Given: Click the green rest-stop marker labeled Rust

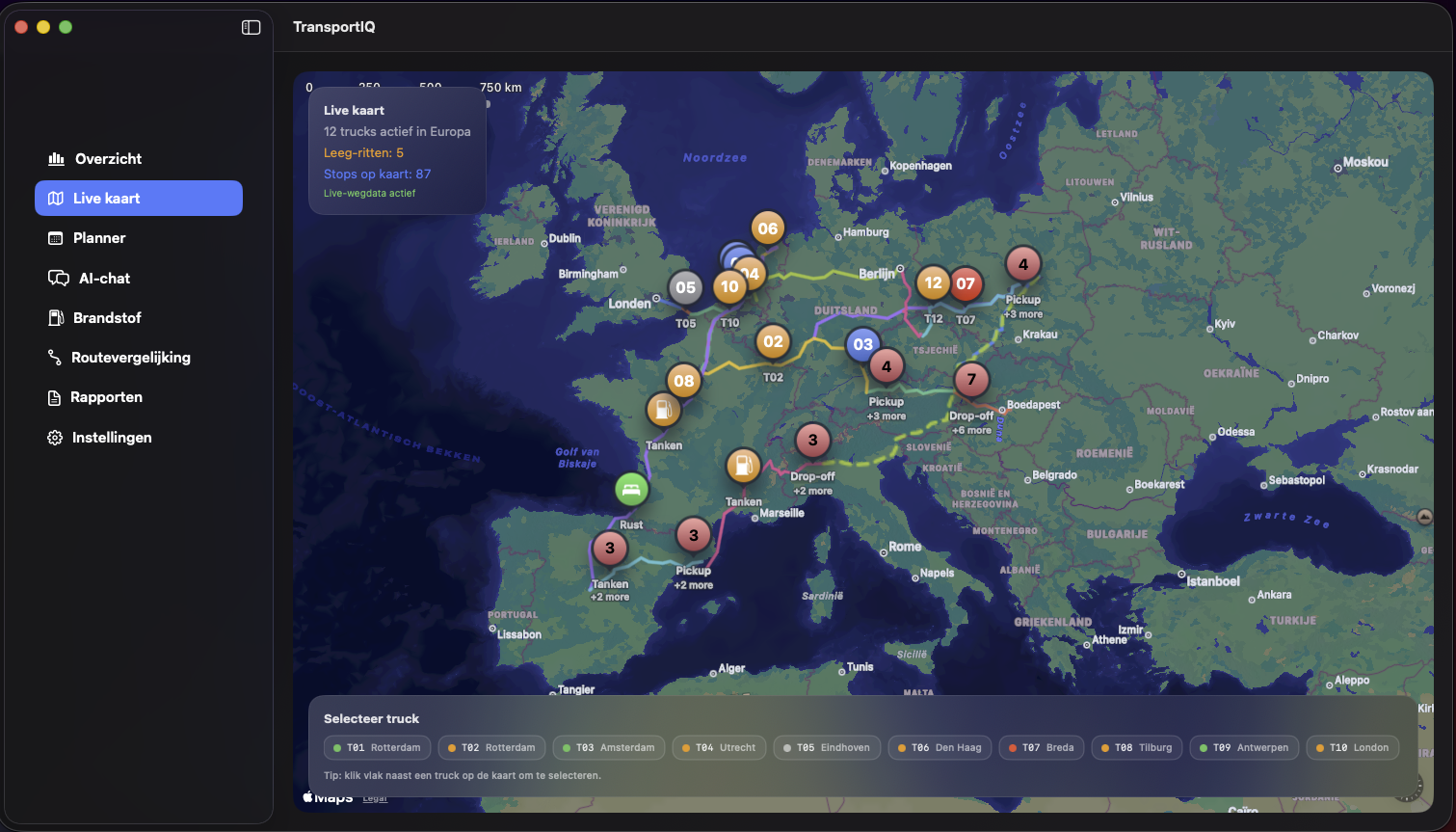Looking at the screenshot, I should click(631, 489).
